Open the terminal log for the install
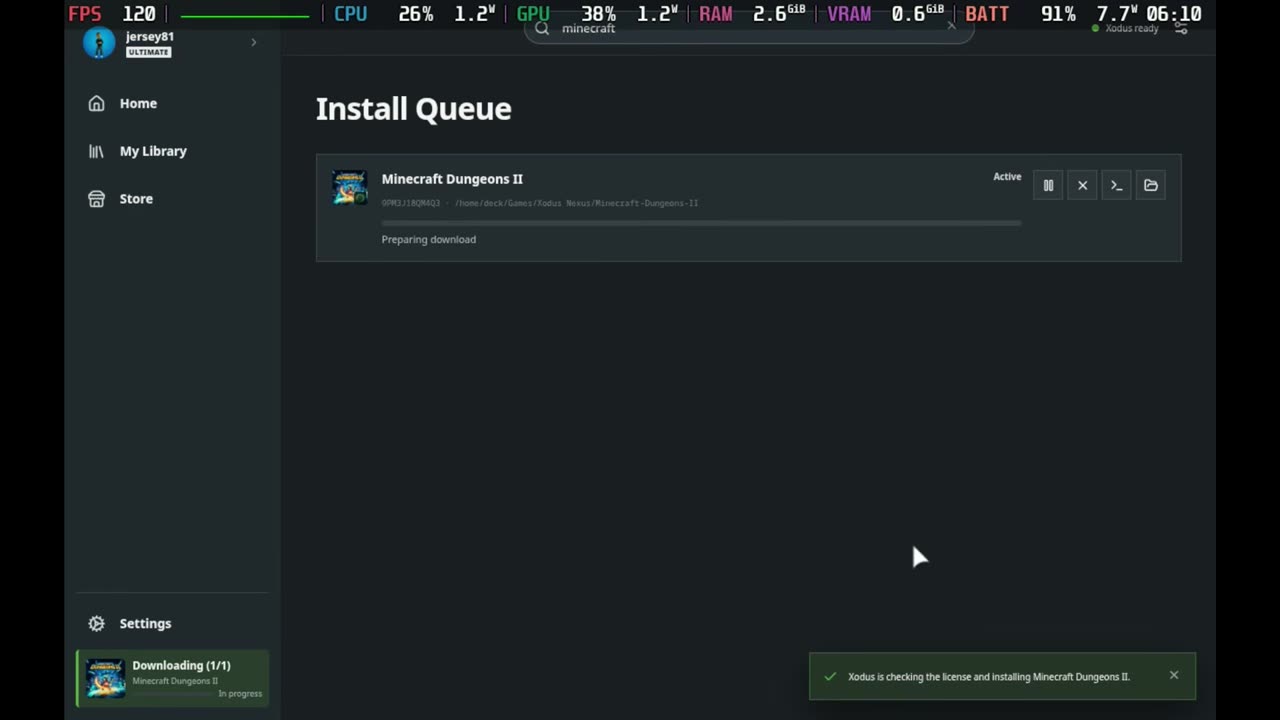1280x720 pixels. pos(1116,185)
